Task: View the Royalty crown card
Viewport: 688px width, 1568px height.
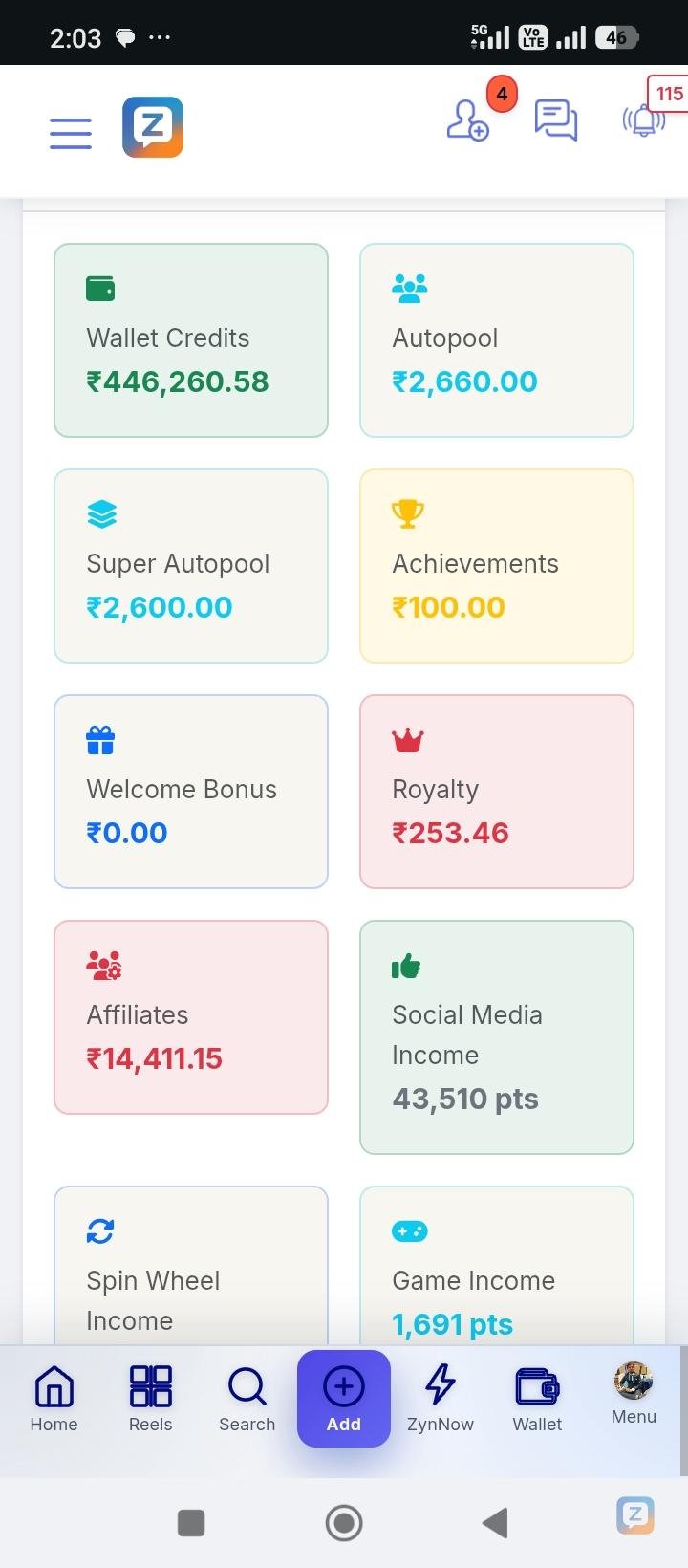Action: [x=497, y=792]
